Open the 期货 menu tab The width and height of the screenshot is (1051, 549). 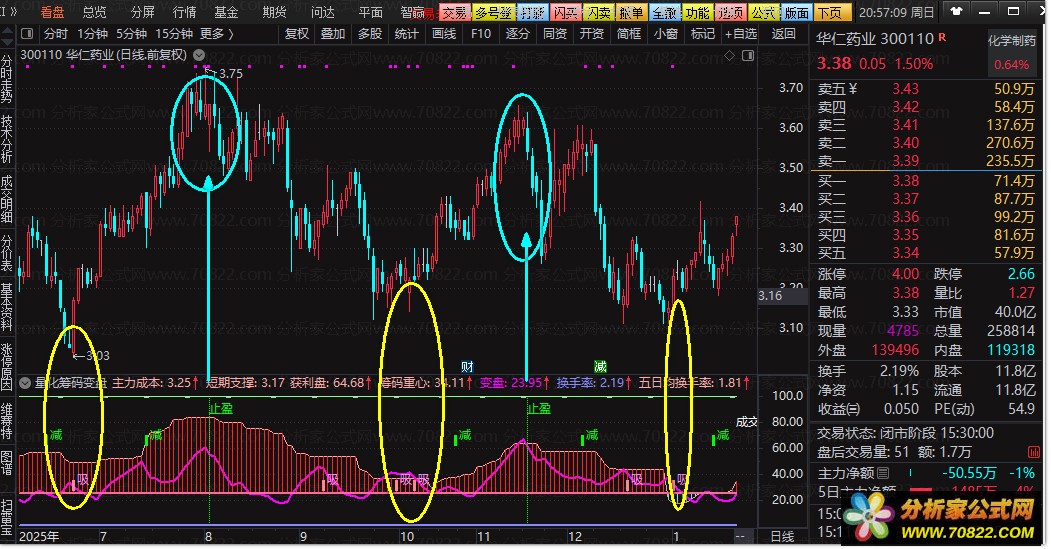274,12
